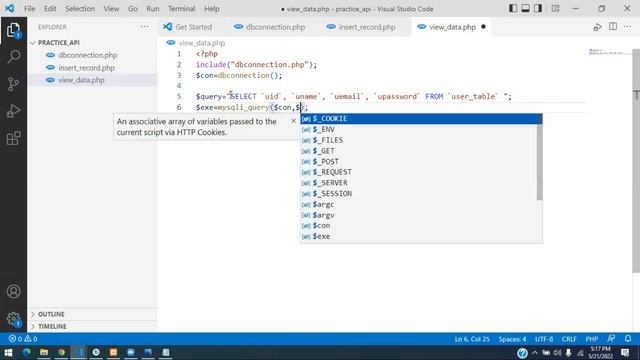Click Ln 6, Col 25 in status bar
640x360 pixels.
point(472,339)
